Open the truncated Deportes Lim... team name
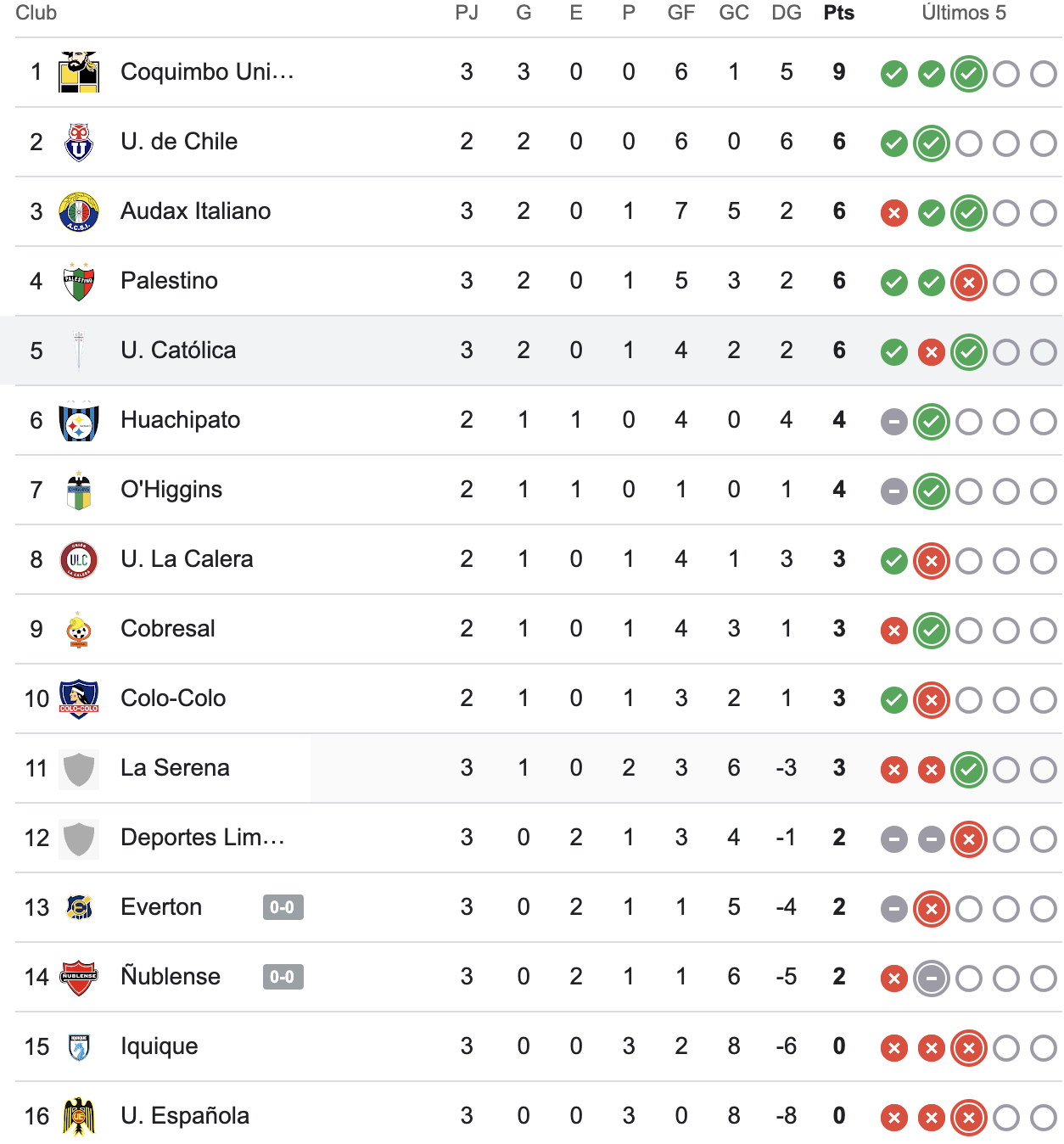 (x=204, y=838)
